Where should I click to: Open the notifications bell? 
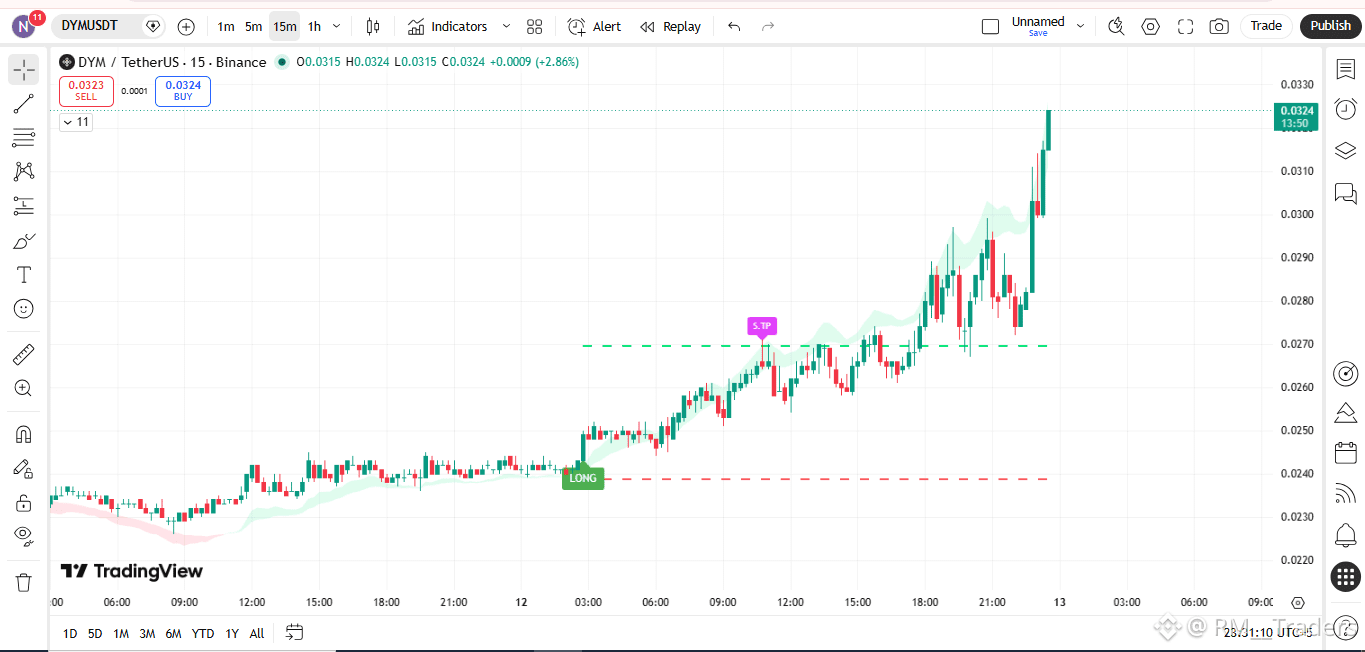1345,535
